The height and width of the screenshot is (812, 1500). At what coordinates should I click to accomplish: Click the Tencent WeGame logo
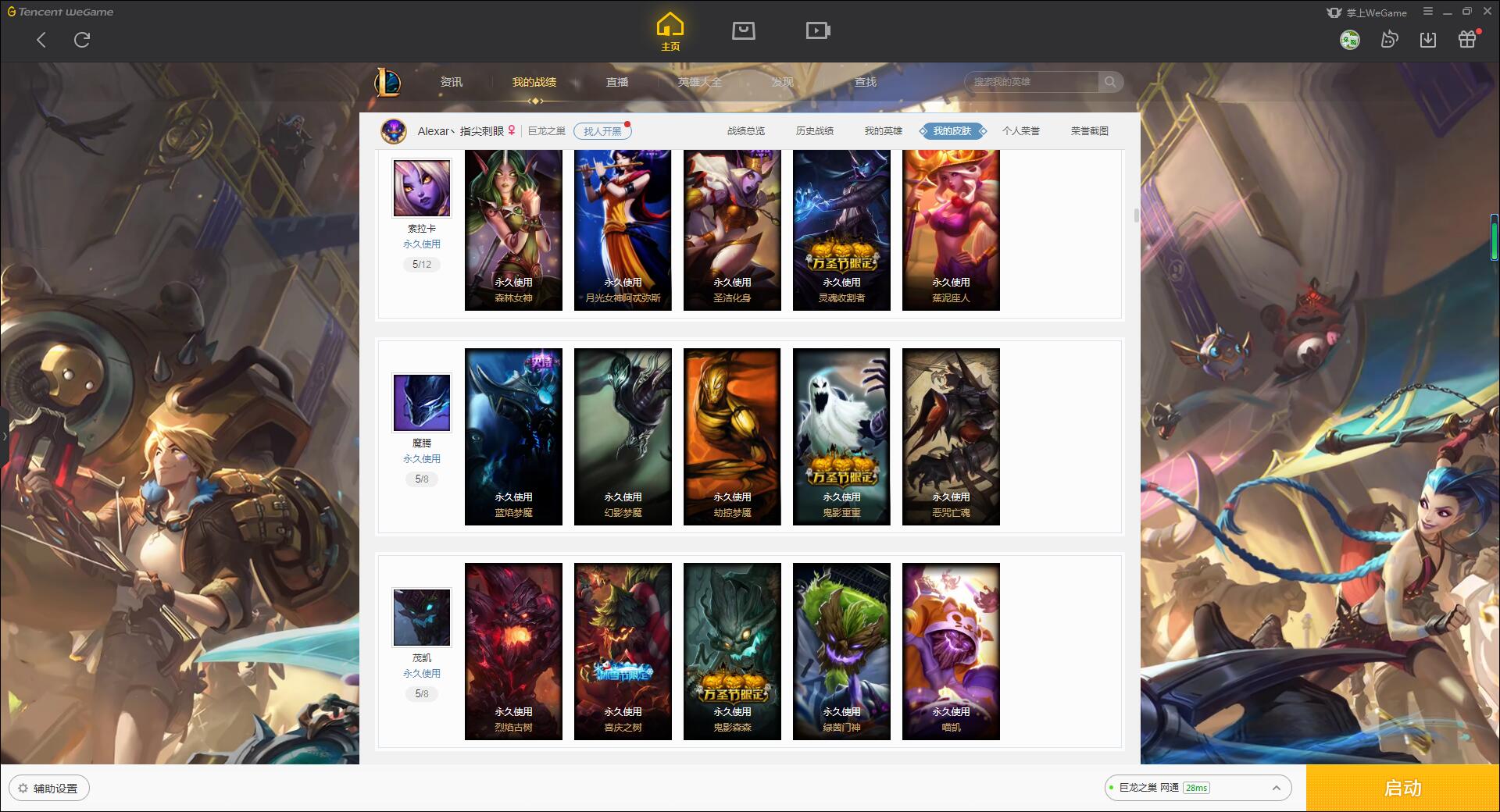(x=60, y=12)
